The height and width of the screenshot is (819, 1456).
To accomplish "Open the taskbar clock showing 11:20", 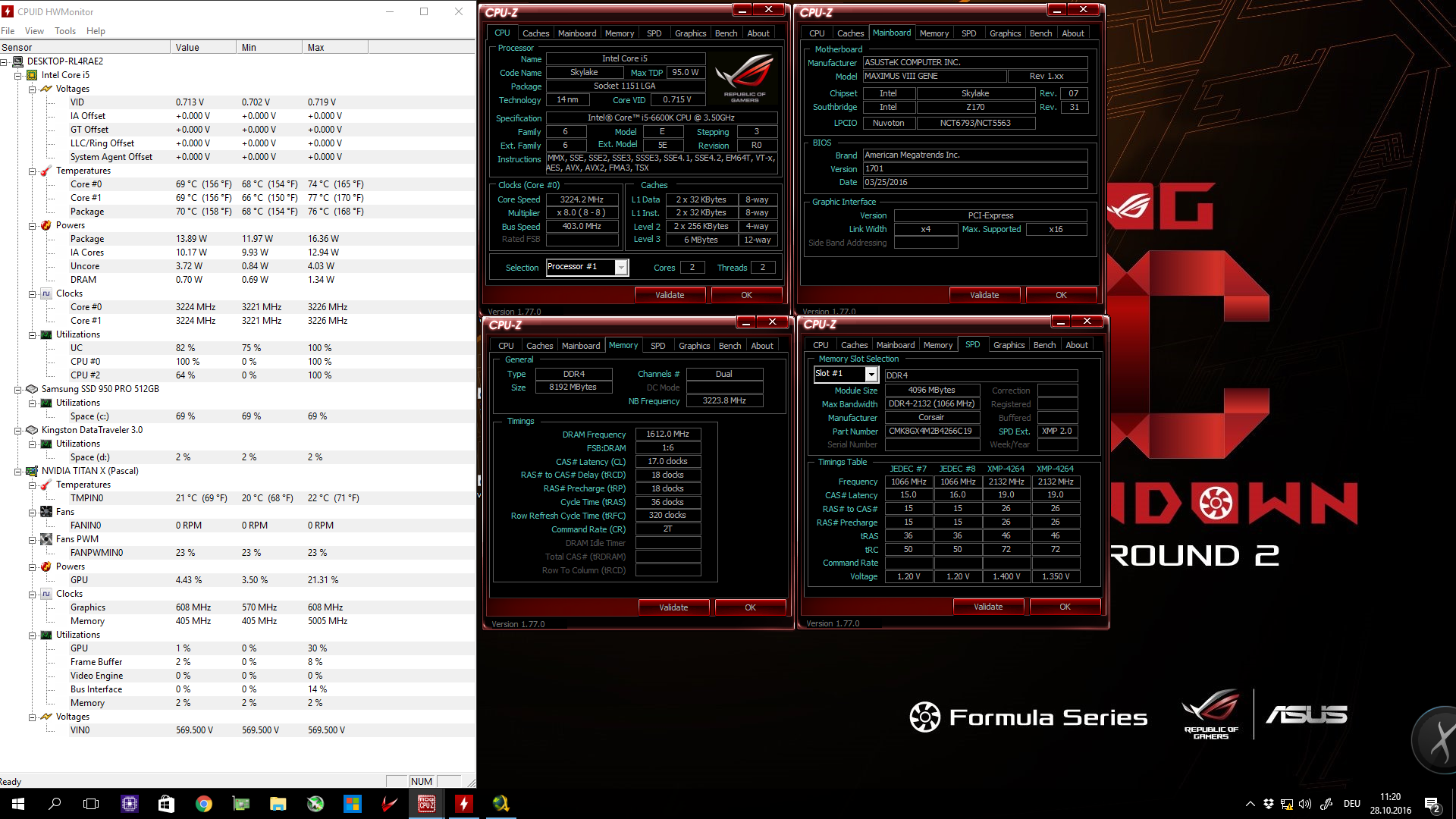I will (x=1390, y=804).
